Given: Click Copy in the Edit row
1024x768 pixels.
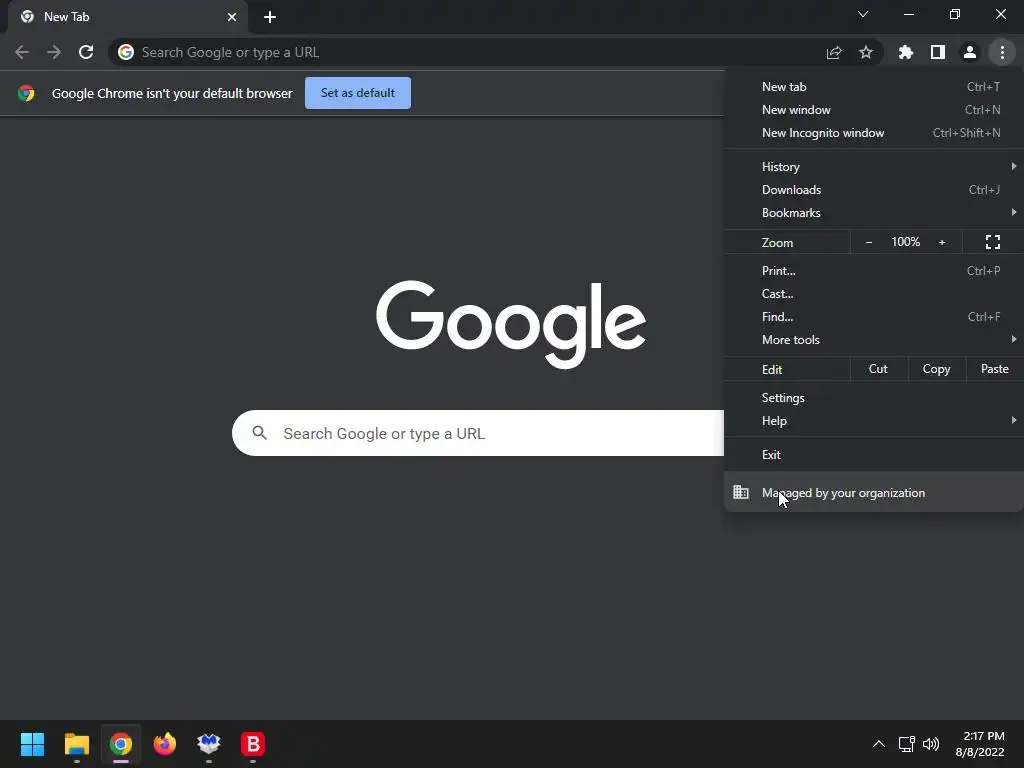Looking at the screenshot, I should click(x=936, y=369).
